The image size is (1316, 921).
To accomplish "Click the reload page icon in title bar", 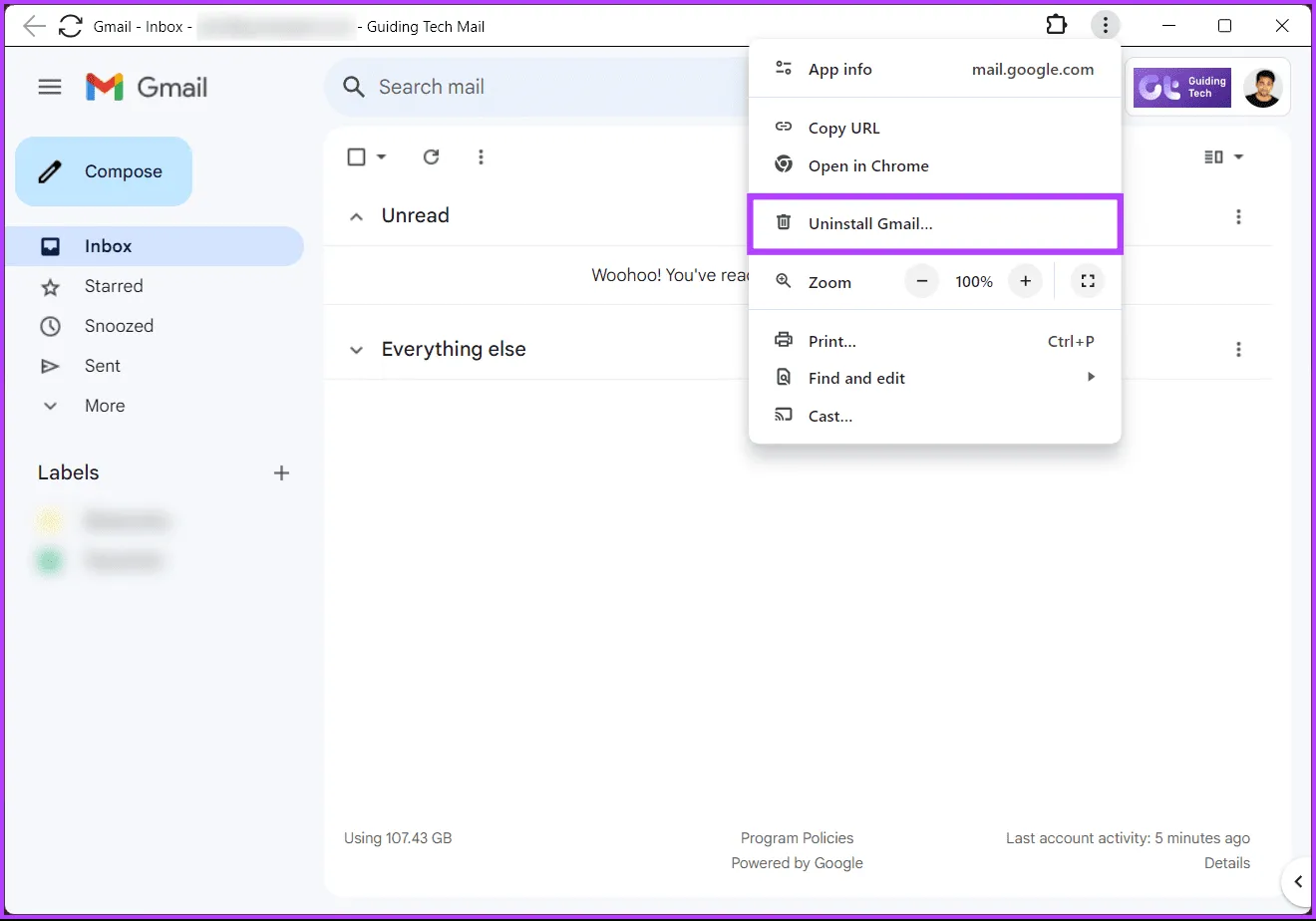I will 71,26.
